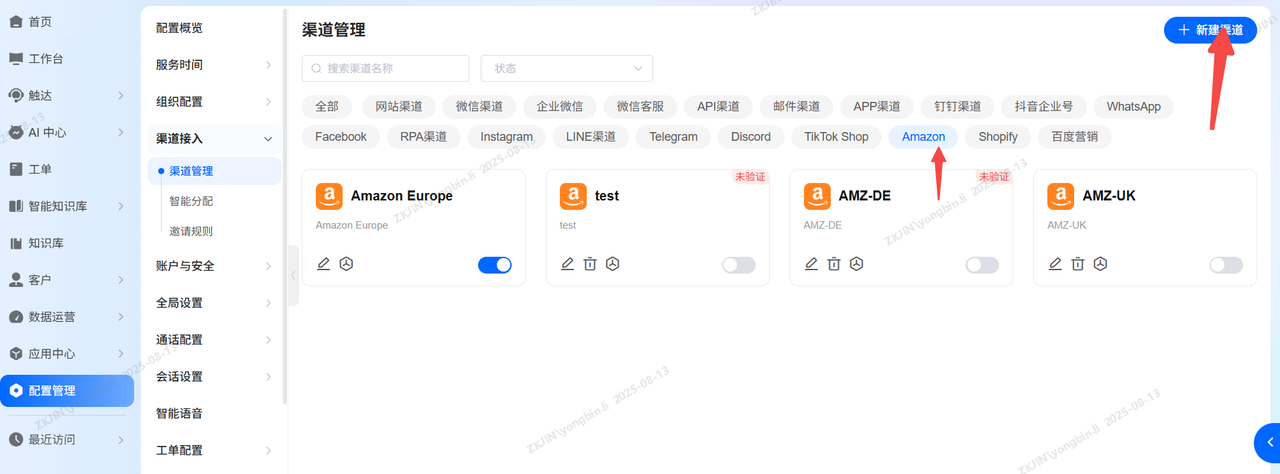Click the trash icon on AMZ-DE card
Image resolution: width=1280 pixels, height=474 pixels.
[834, 264]
